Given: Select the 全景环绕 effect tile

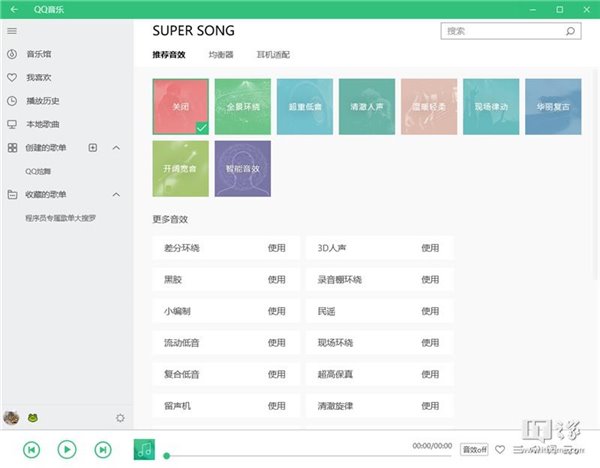Looking at the screenshot, I should click(243, 107).
